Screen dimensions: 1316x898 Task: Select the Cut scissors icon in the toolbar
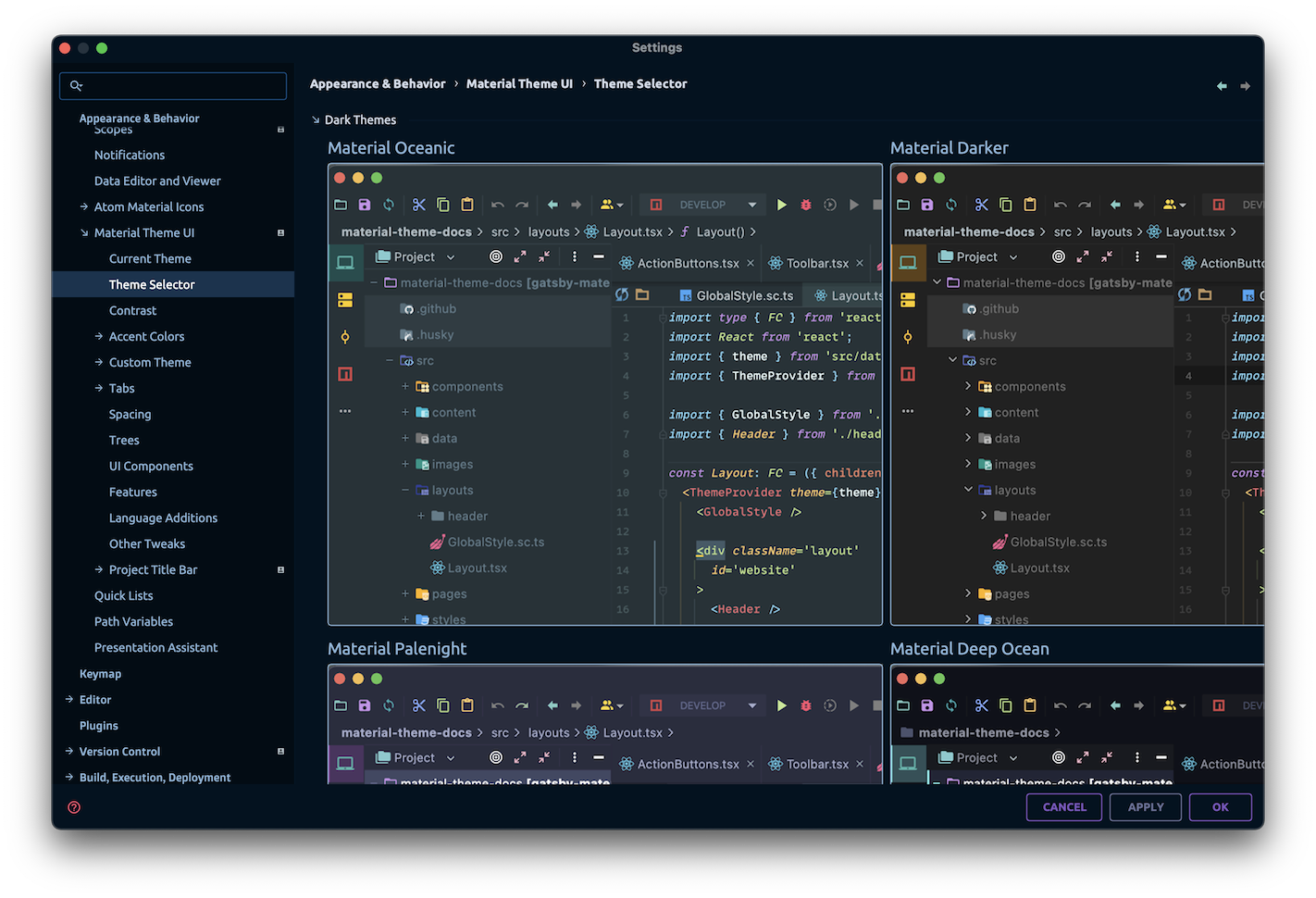pos(418,204)
